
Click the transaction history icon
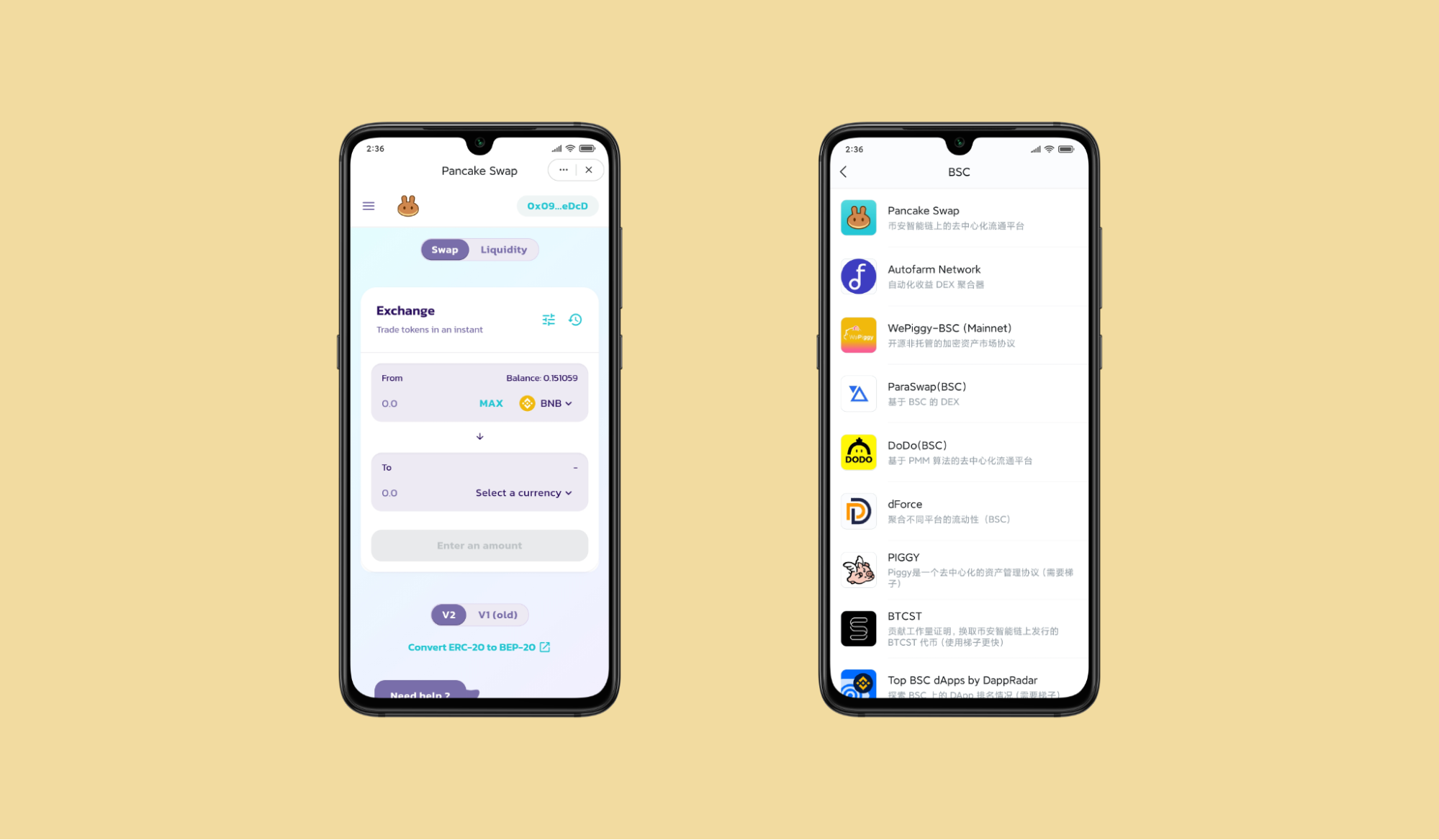[x=576, y=319]
